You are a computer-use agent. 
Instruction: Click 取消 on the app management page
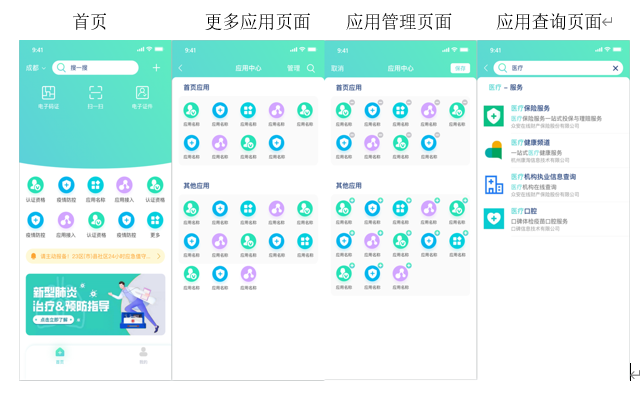click(x=337, y=68)
